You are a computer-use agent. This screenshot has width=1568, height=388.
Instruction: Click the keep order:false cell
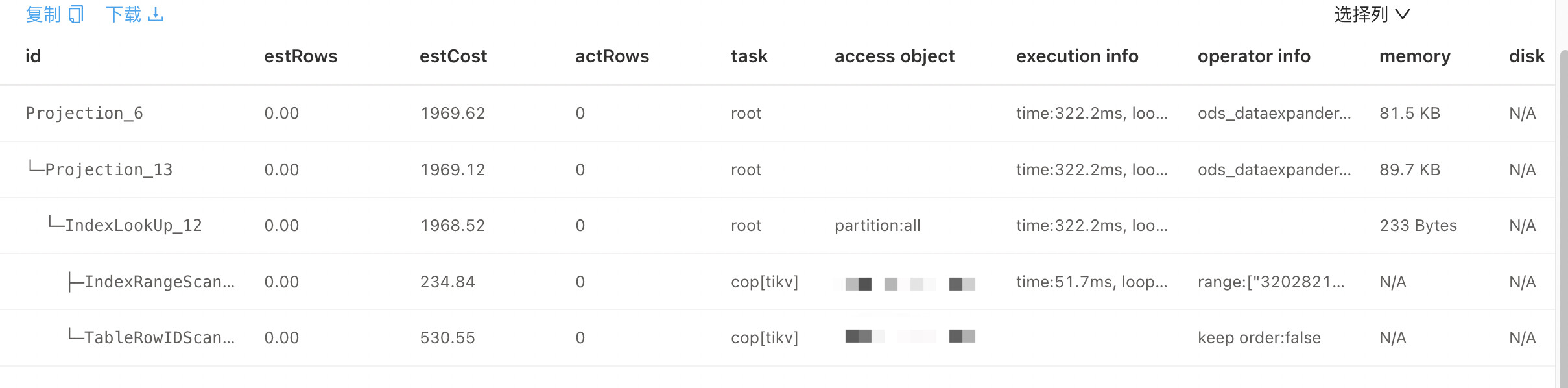pyautogui.click(x=1259, y=338)
